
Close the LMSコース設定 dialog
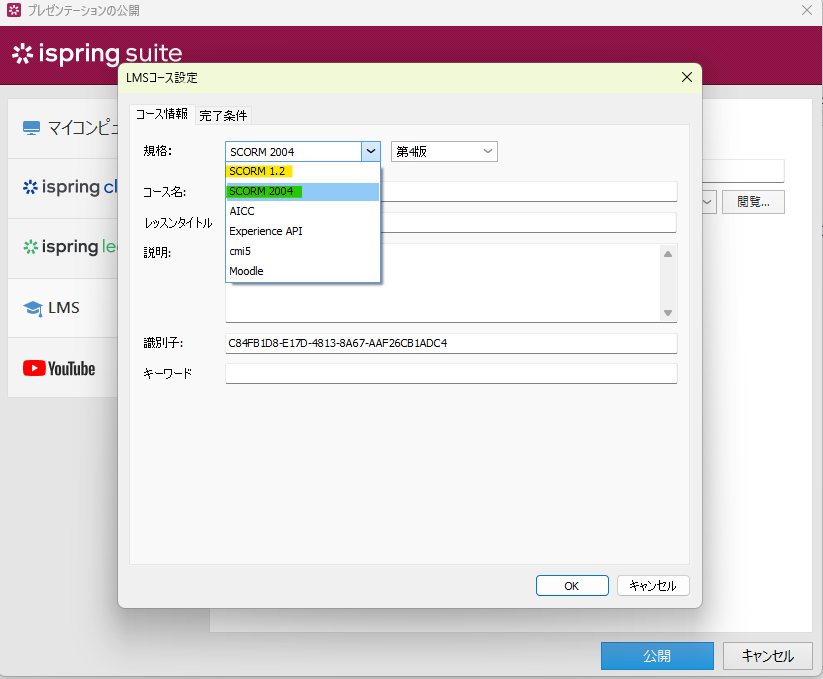tap(687, 77)
